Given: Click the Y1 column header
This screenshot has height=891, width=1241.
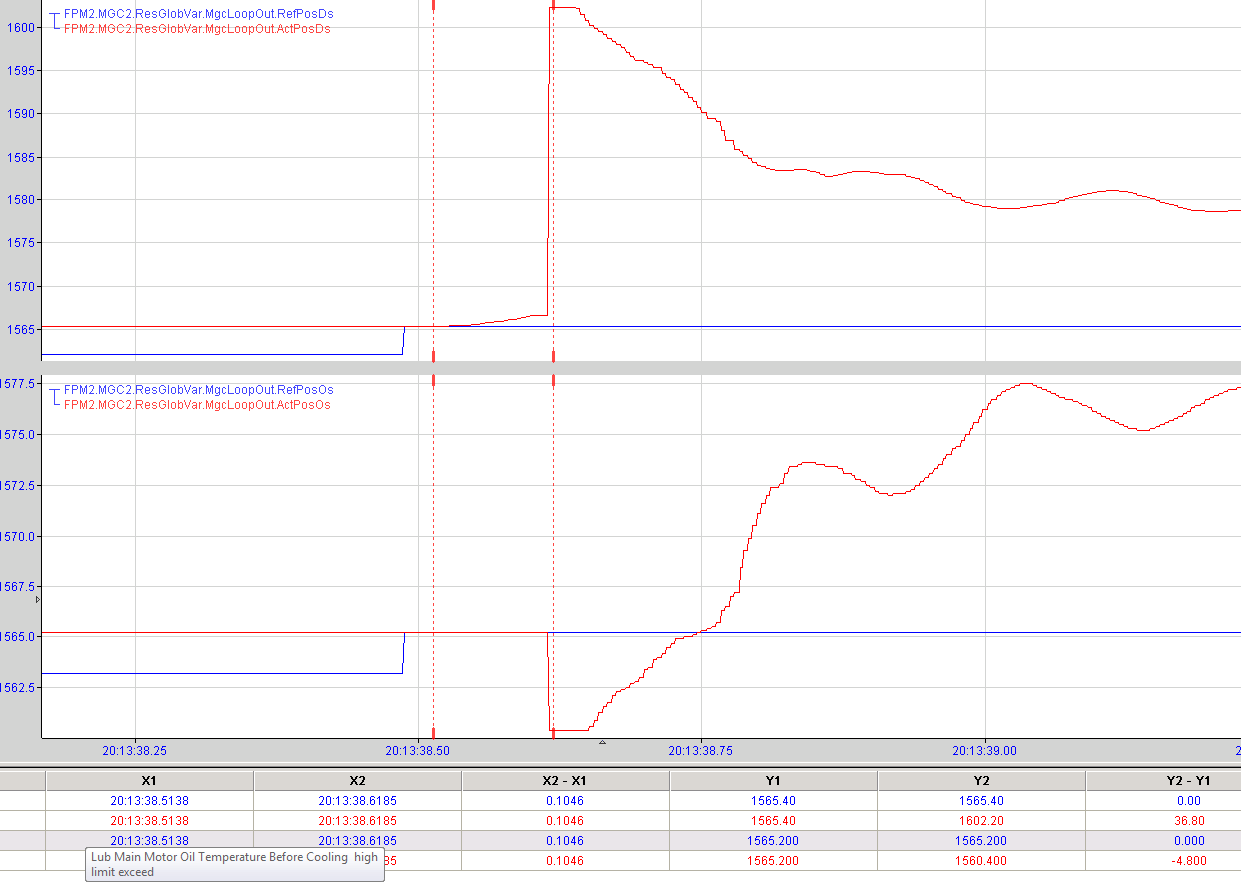Looking at the screenshot, I should point(773,780).
